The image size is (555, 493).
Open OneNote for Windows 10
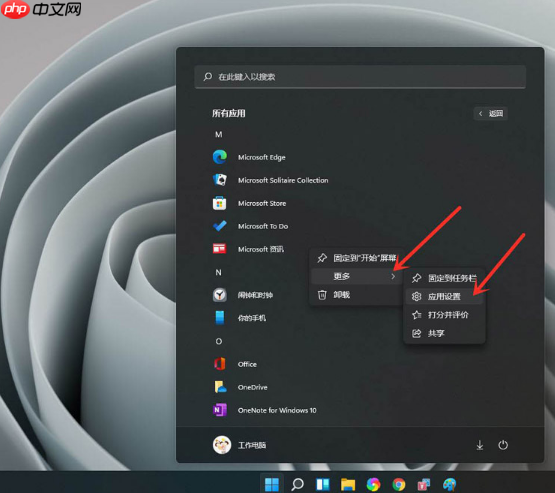pyautogui.click(x=264, y=410)
